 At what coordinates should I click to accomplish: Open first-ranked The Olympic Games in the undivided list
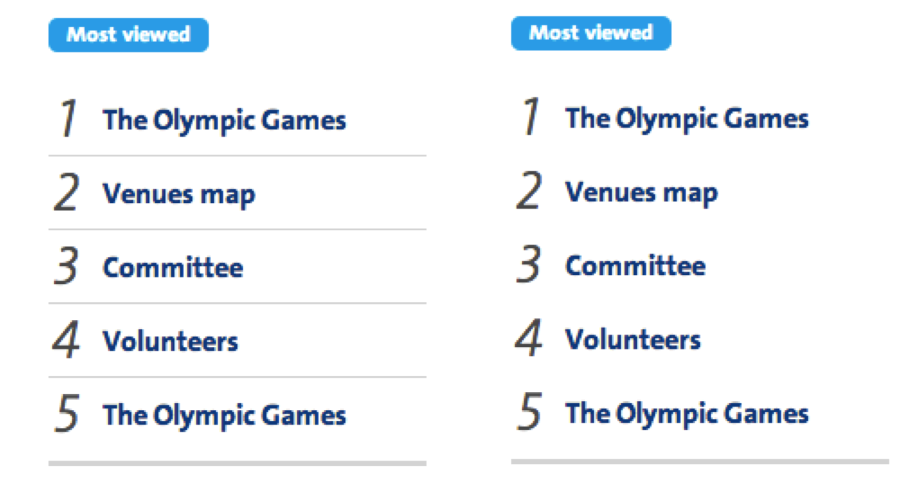[687, 119]
